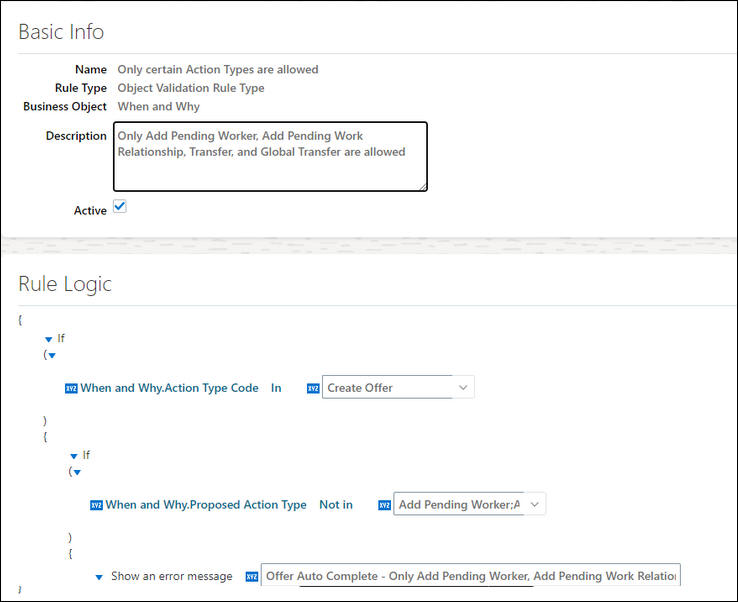
Task: Open the Create Offer dropdown
Action: click(398, 387)
